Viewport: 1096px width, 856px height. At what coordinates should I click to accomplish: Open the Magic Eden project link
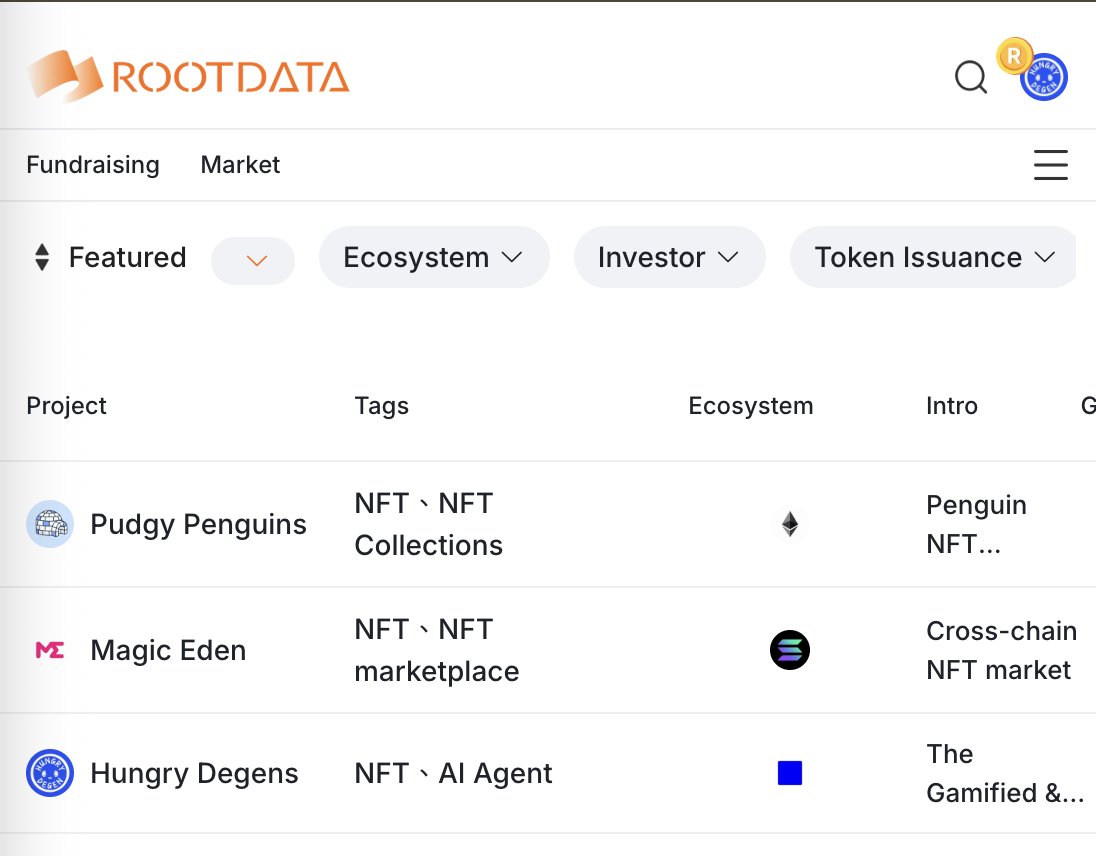[168, 650]
